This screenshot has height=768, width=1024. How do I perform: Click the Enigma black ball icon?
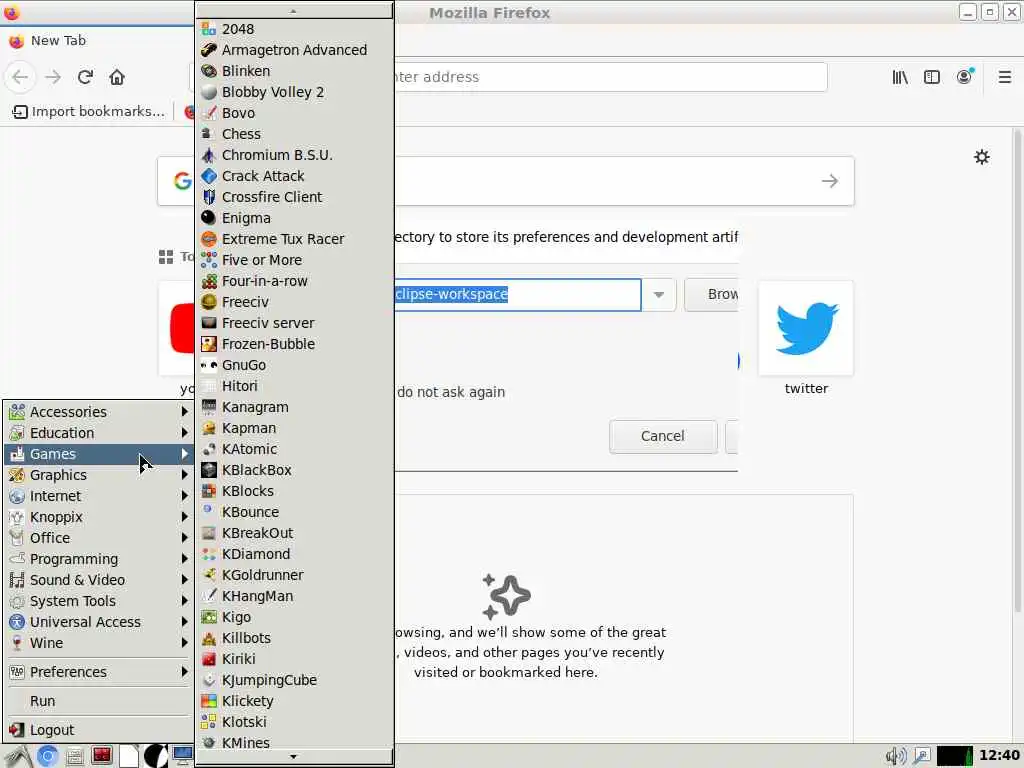(x=209, y=217)
